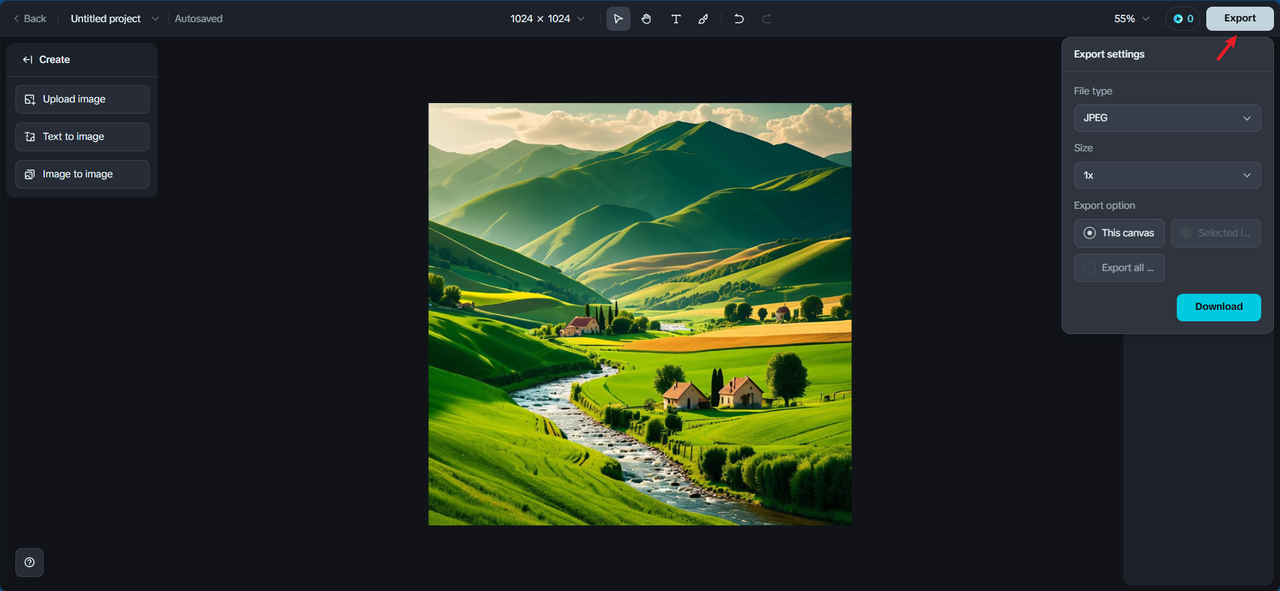The height and width of the screenshot is (591, 1280).
Task: Activate the hand pan tool
Action: click(x=647, y=19)
